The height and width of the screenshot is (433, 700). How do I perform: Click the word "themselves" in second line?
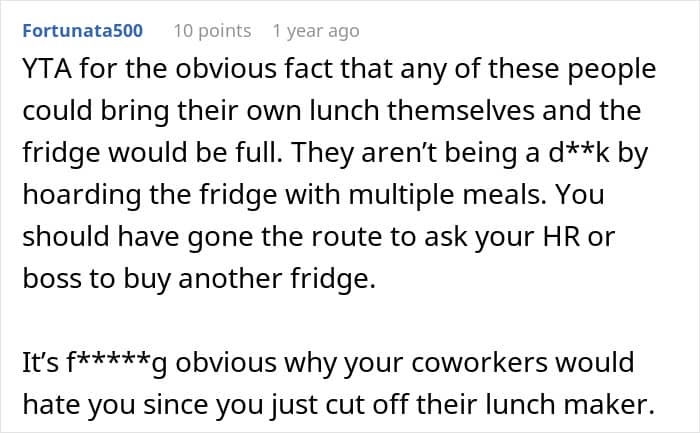coord(461,111)
